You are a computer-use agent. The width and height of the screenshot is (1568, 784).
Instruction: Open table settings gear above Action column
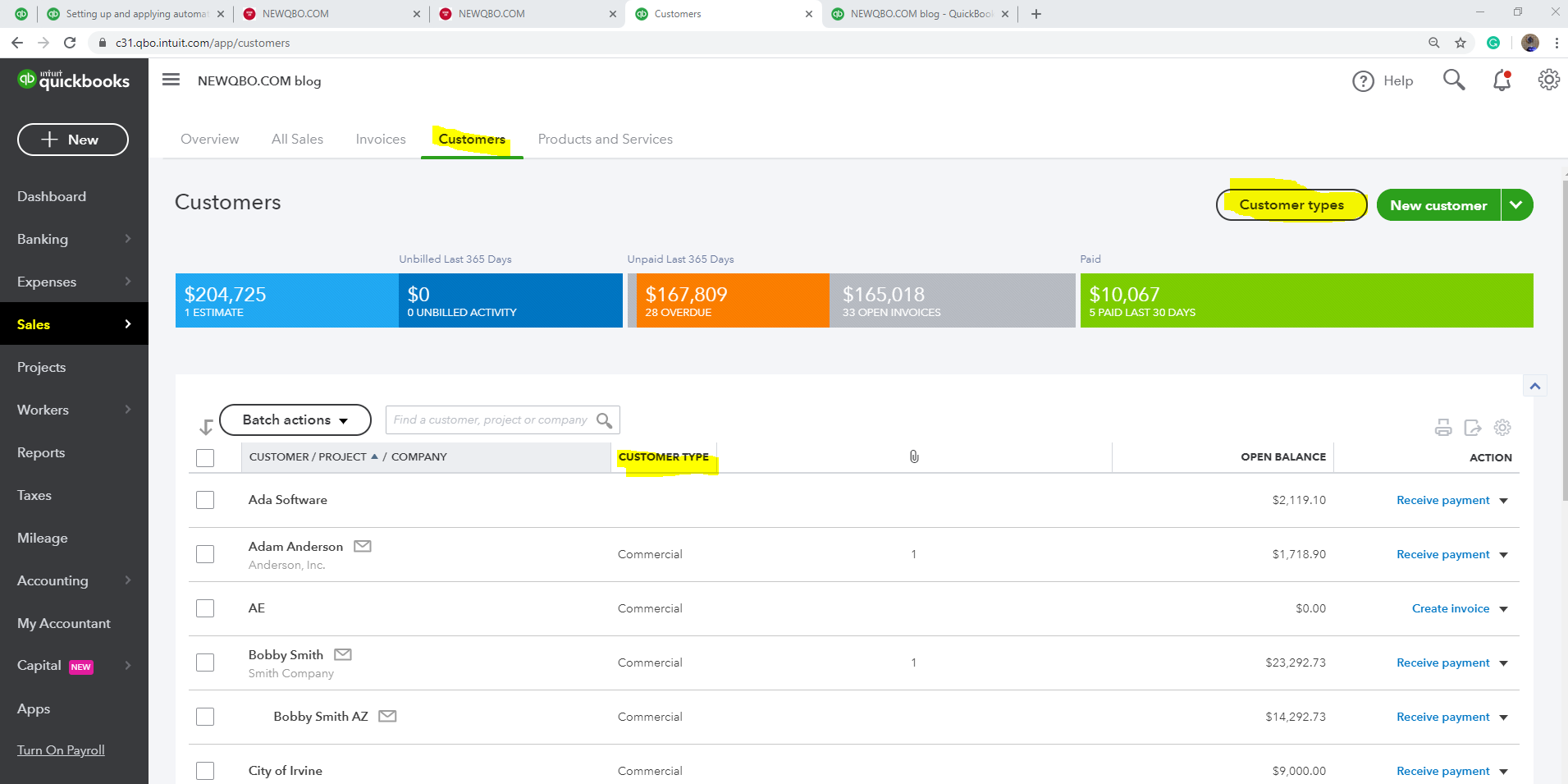1502,427
